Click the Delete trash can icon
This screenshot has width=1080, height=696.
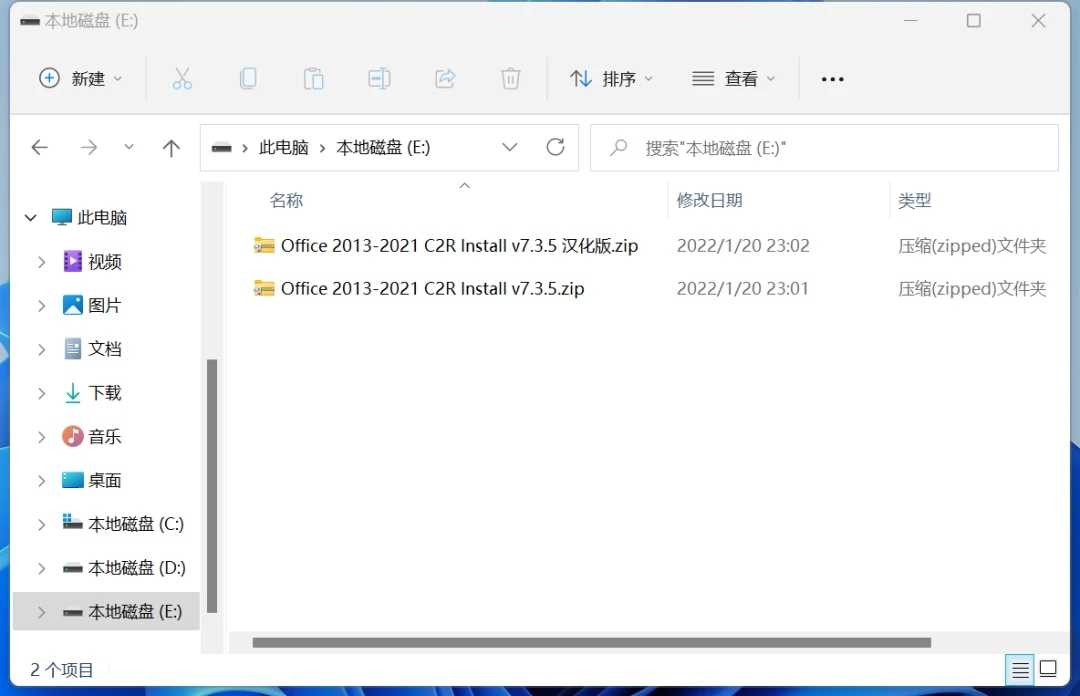(510, 79)
